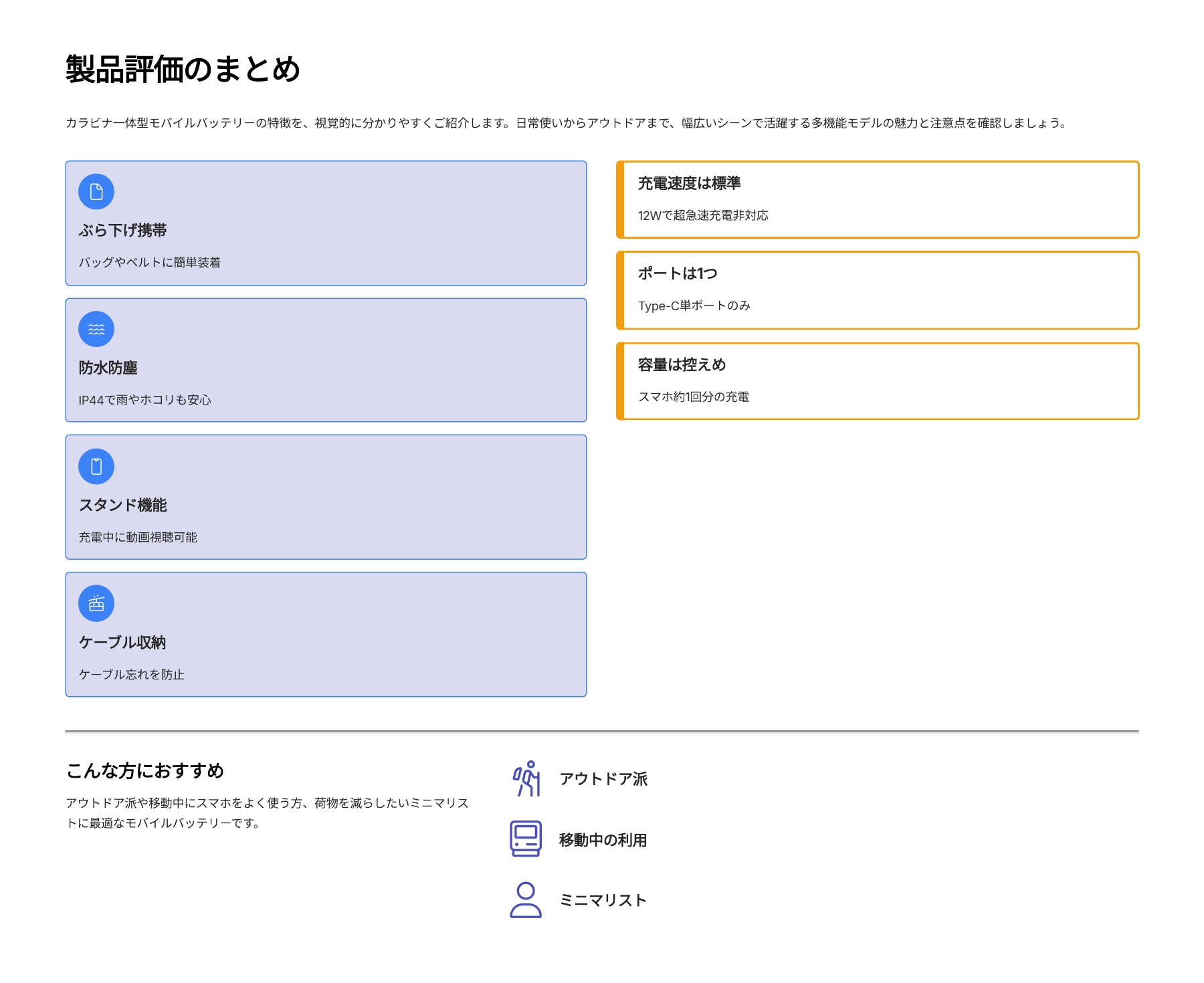
Task: Click the train icon beside 移動中の利用
Action: pos(526,839)
